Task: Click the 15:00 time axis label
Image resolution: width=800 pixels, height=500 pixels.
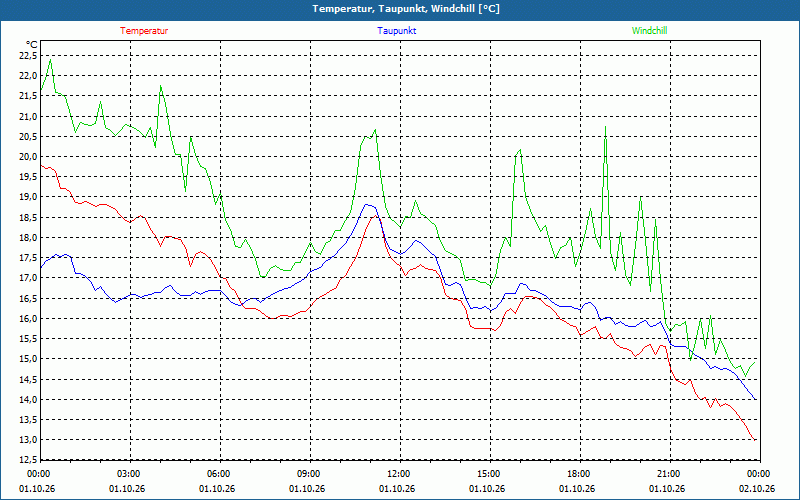Action: (490, 474)
